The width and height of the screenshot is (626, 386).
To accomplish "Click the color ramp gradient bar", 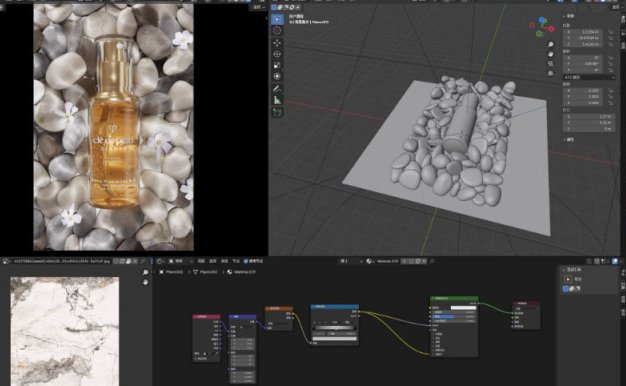I will pyautogui.click(x=335, y=328).
